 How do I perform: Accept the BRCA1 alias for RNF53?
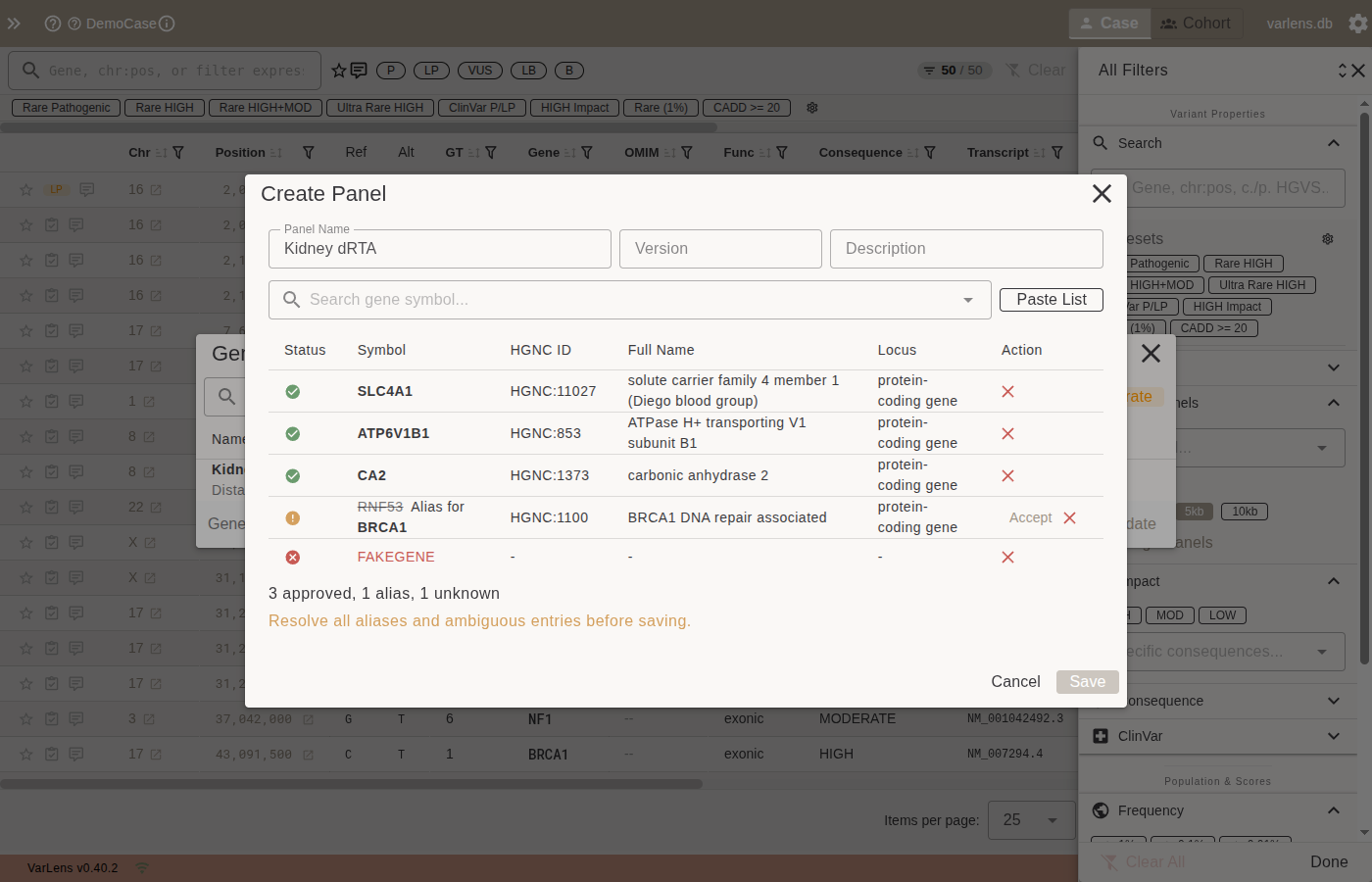(1032, 517)
